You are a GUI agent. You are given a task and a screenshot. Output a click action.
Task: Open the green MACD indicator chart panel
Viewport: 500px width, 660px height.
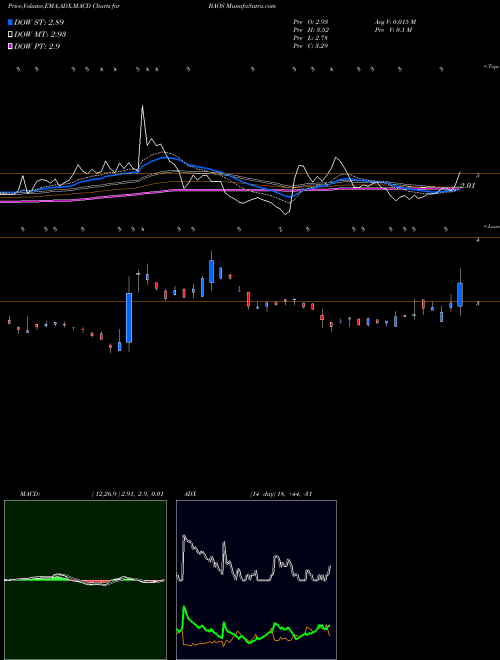click(85, 580)
